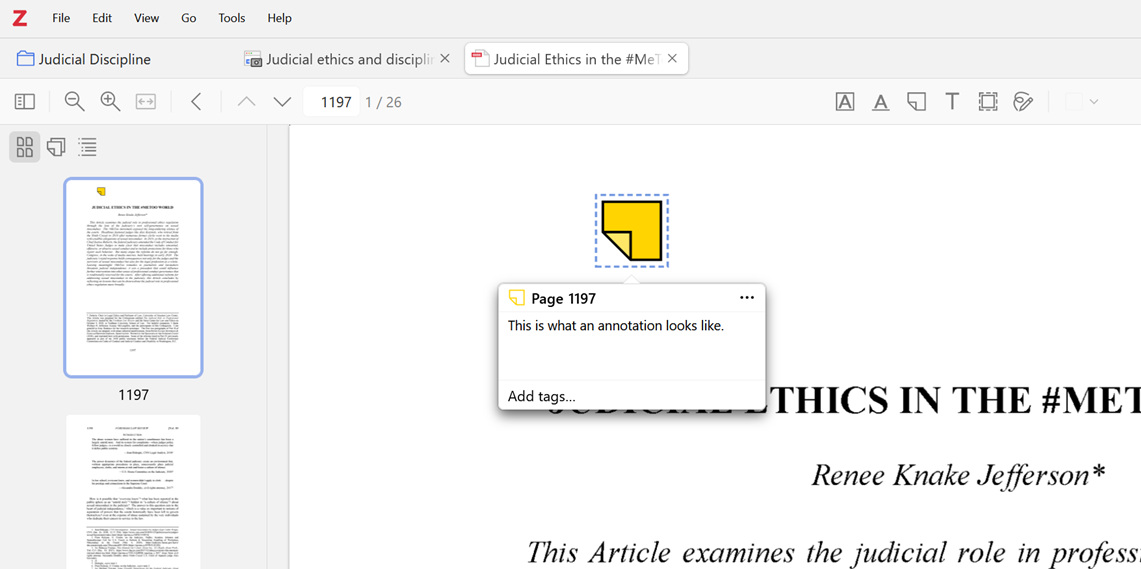The image size is (1141, 569).
Task: Open the Edit menu
Action: [102, 18]
